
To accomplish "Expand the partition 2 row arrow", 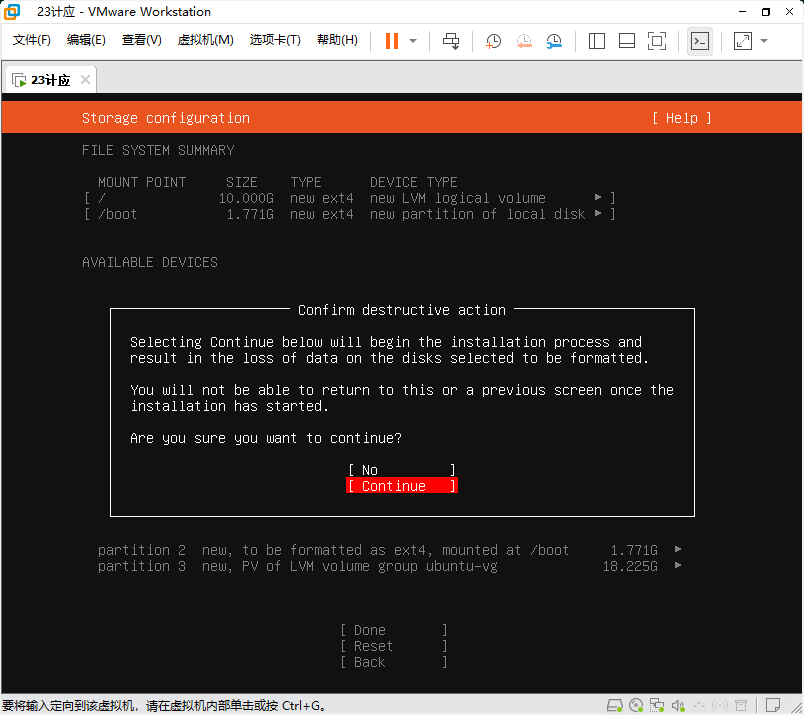I will tap(678, 549).
